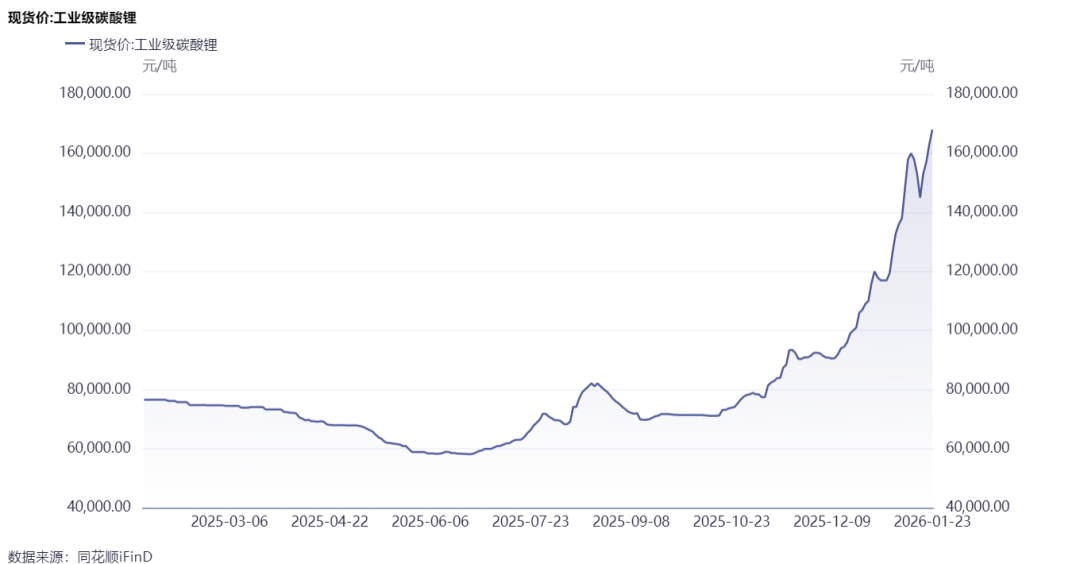Click right axis value 80,000.00

point(978,388)
